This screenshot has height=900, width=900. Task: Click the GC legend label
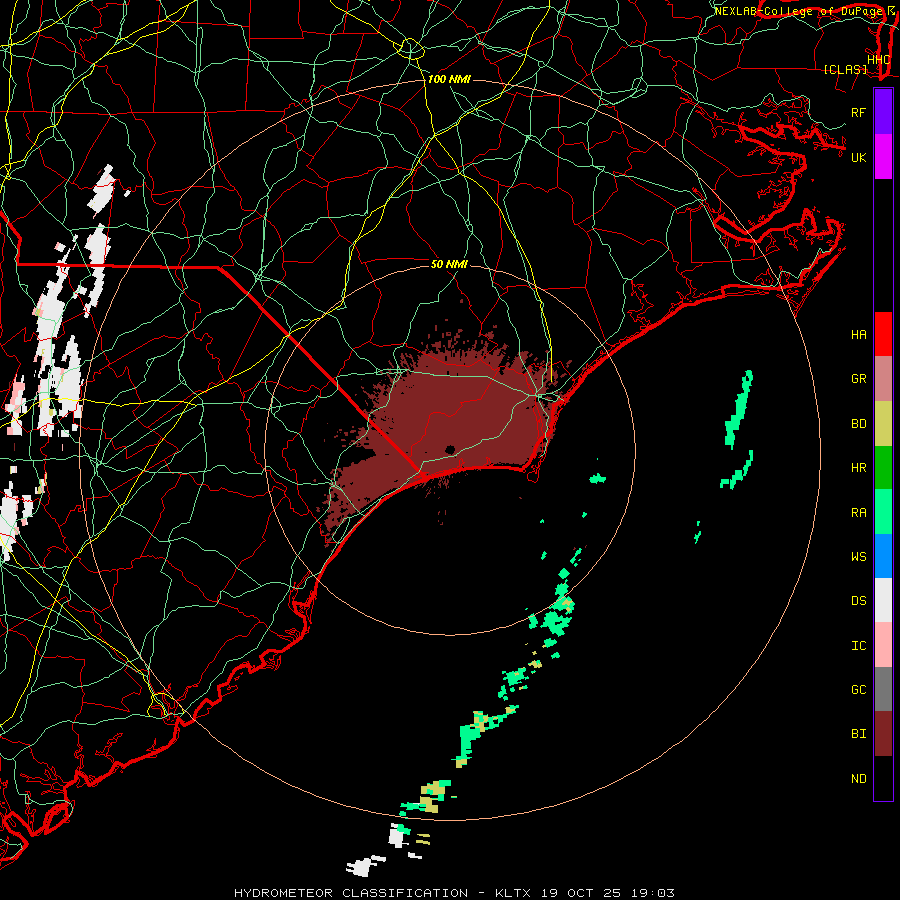858,690
